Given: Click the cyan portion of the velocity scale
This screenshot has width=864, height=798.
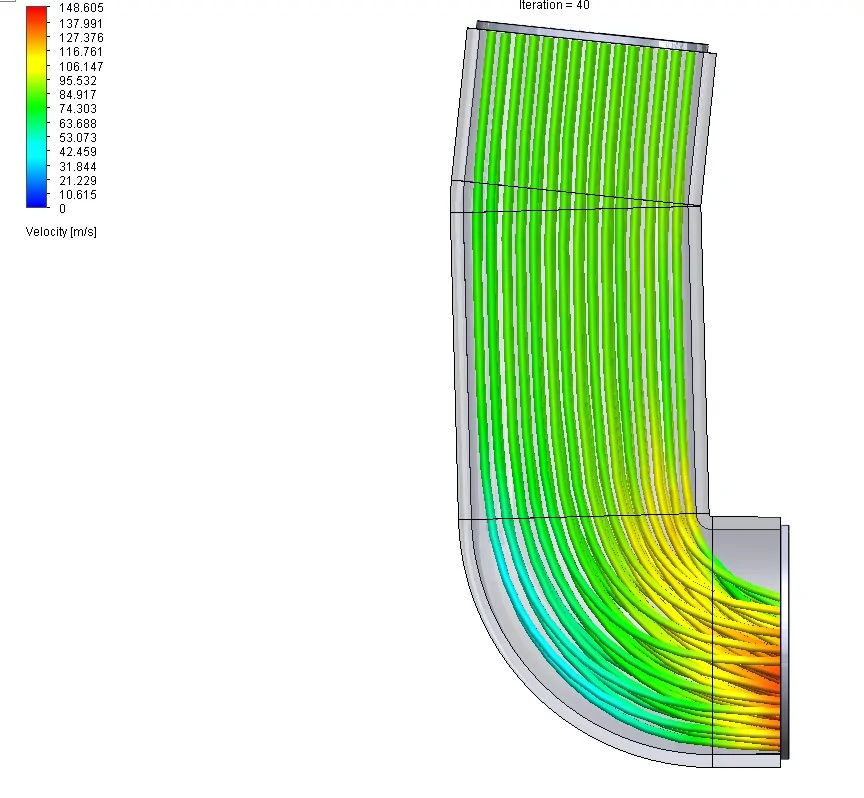Looking at the screenshot, I should point(34,150).
